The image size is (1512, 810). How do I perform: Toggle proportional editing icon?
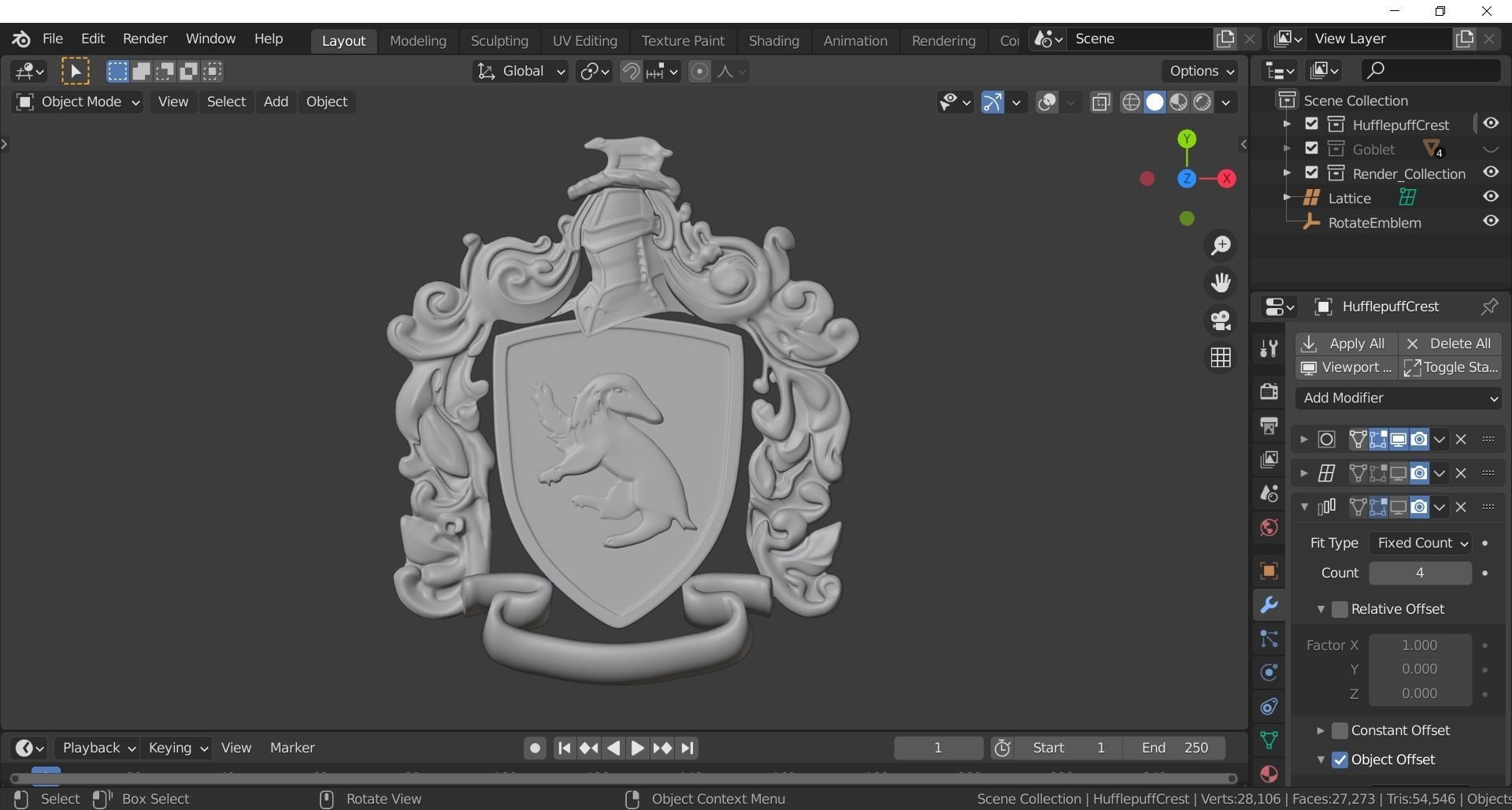[699, 72]
